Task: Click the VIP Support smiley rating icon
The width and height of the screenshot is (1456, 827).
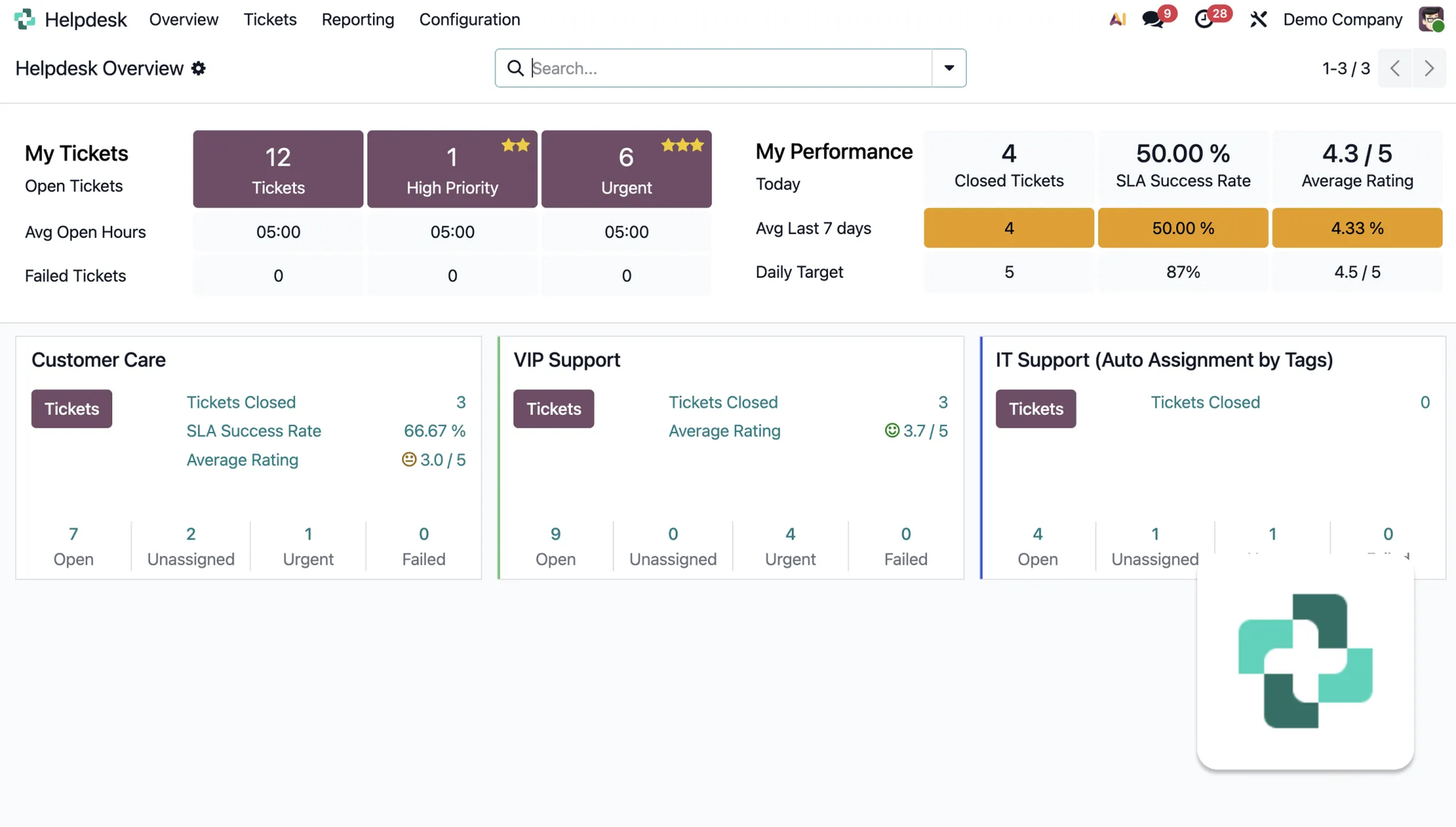Action: click(892, 431)
